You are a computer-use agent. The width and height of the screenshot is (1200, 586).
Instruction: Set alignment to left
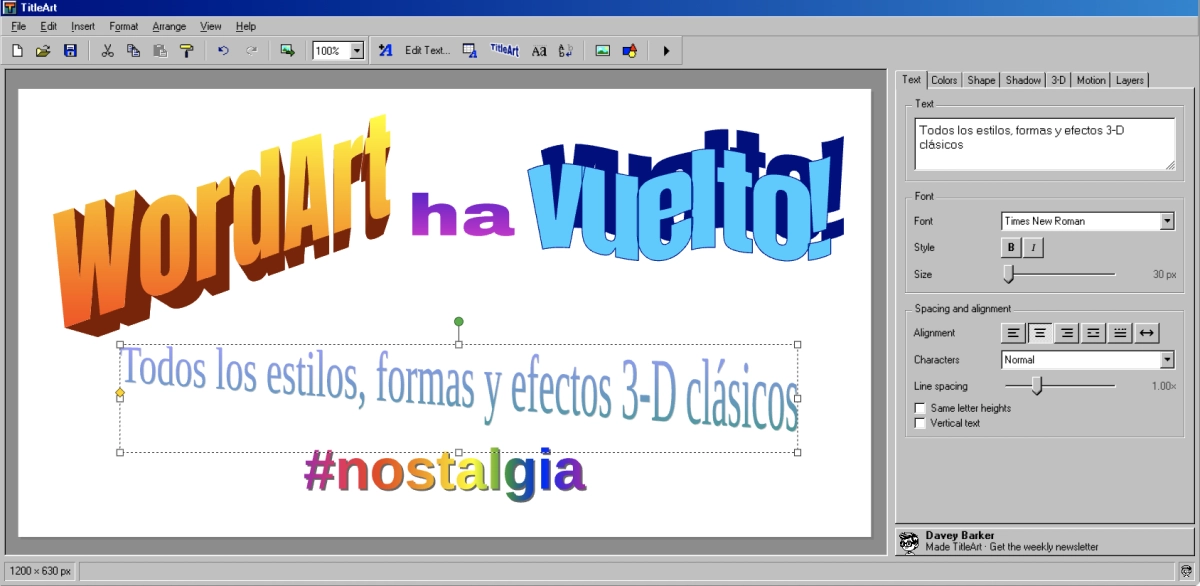1014,333
